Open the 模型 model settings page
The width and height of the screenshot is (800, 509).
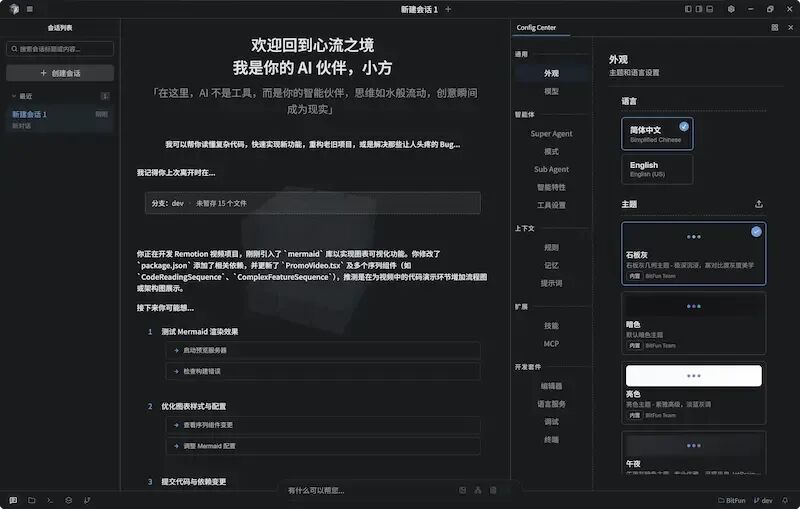click(552, 91)
